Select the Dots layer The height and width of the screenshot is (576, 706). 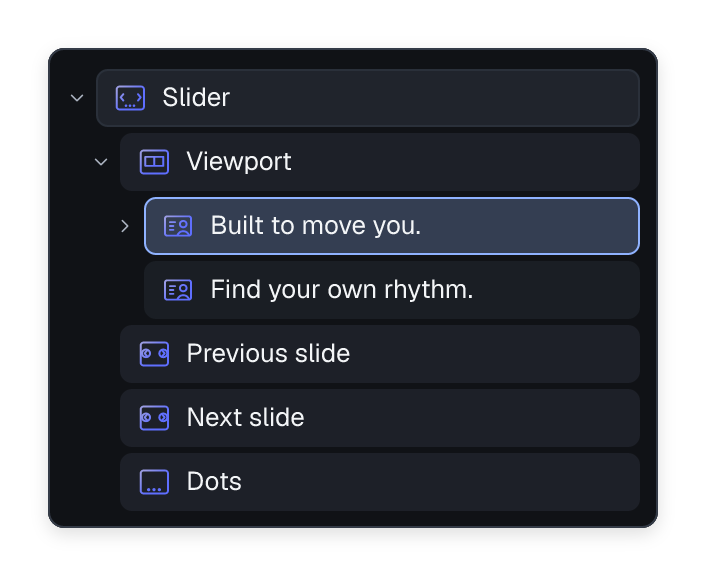pos(380,482)
